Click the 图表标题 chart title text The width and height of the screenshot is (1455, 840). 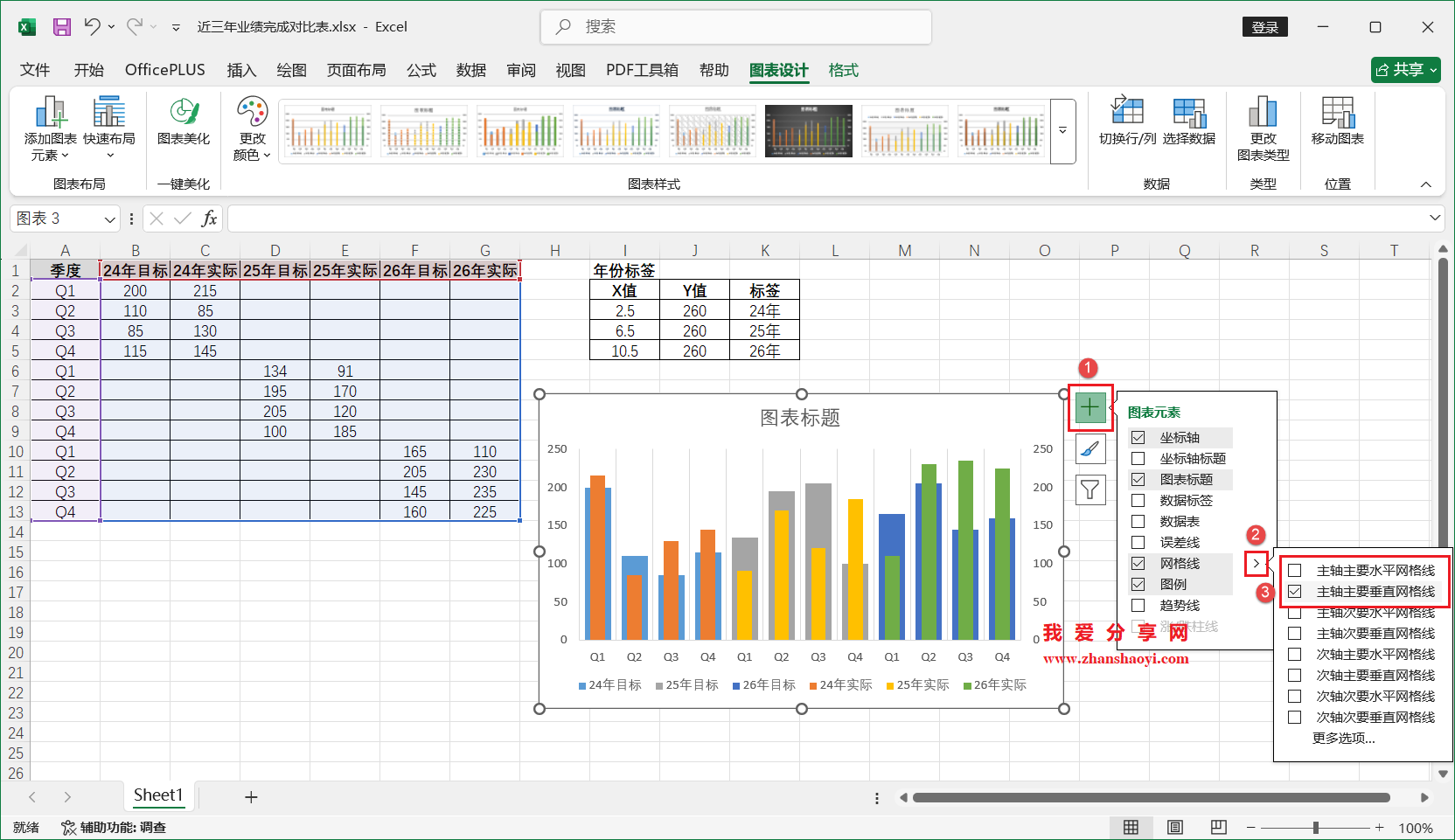point(800,418)
